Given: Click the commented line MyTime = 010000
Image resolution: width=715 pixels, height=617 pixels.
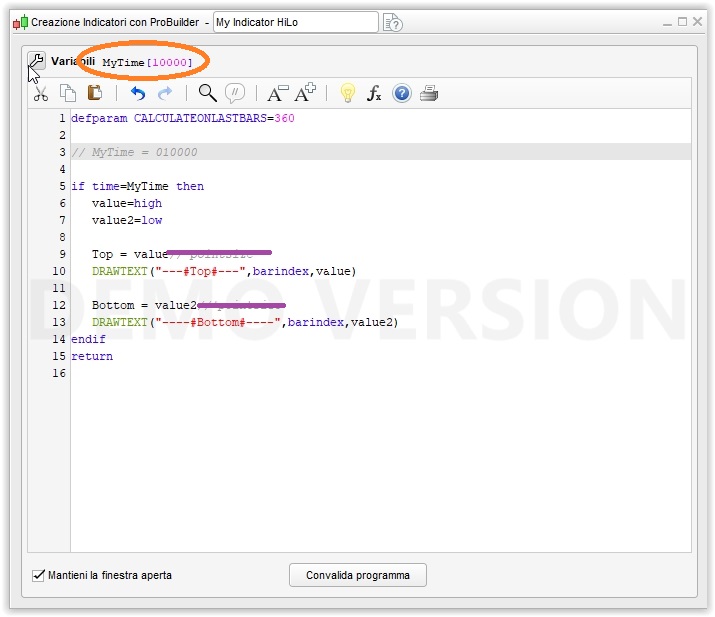Looking at the screenshot, I should (x=135, y=152).
